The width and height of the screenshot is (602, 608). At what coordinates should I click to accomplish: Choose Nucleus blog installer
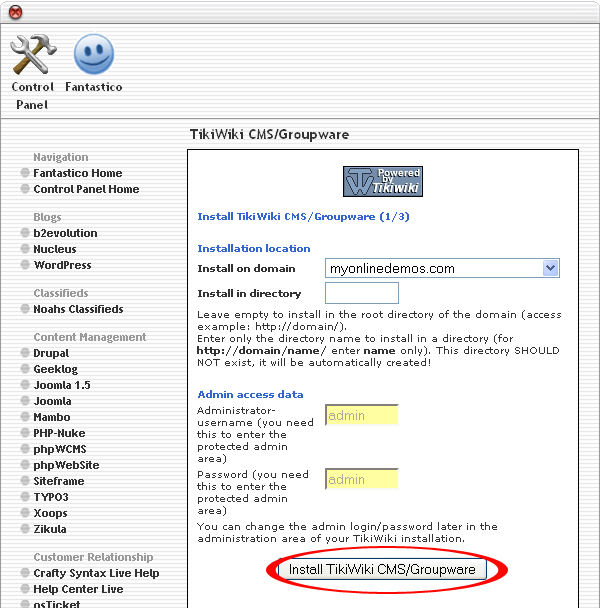pos(55,249)
